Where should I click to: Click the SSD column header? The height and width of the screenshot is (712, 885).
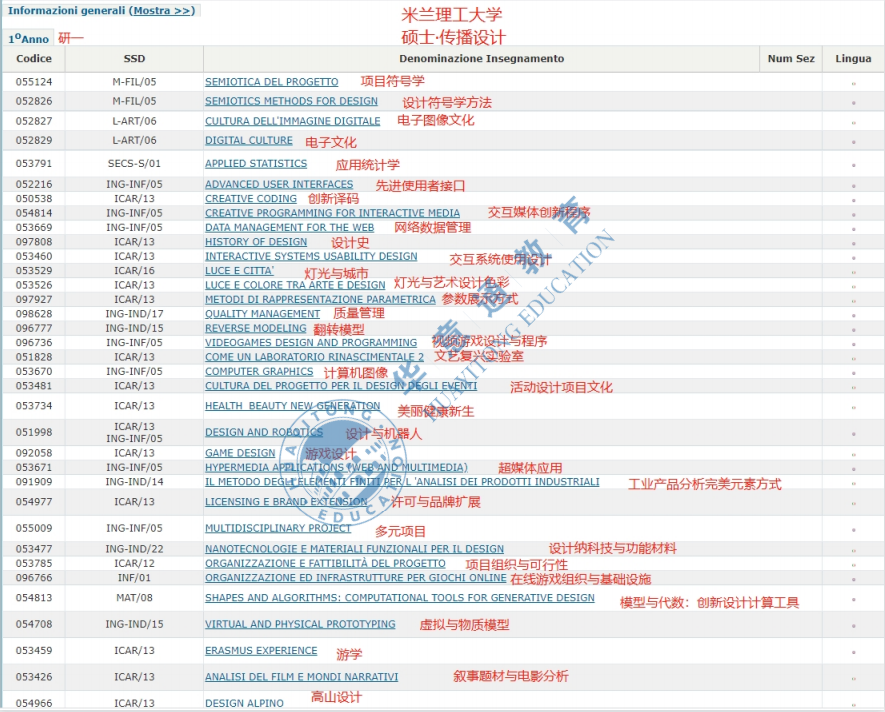click(134, 59)
